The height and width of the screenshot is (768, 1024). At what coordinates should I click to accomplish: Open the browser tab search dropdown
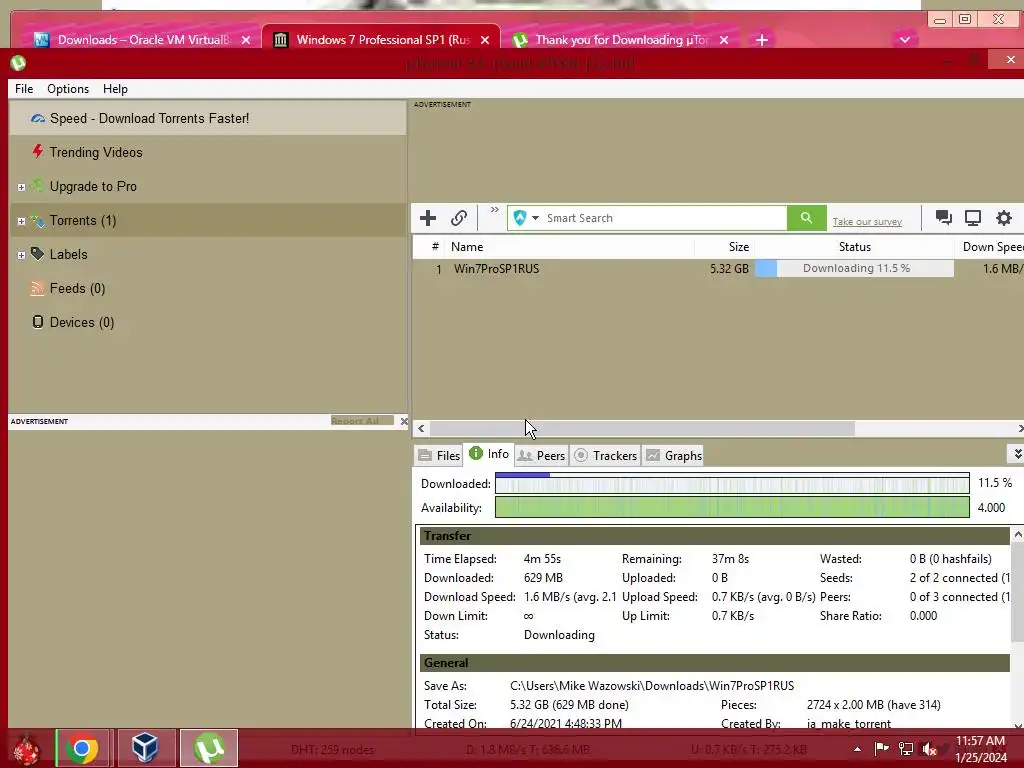[904, 40]
